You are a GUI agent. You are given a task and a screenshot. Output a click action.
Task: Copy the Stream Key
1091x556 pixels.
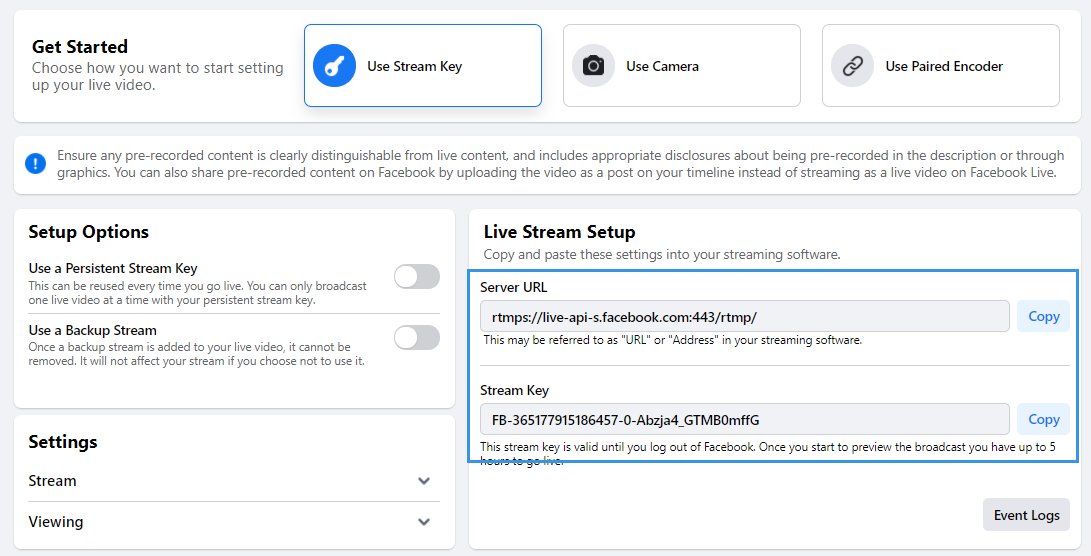[1044, 420]
